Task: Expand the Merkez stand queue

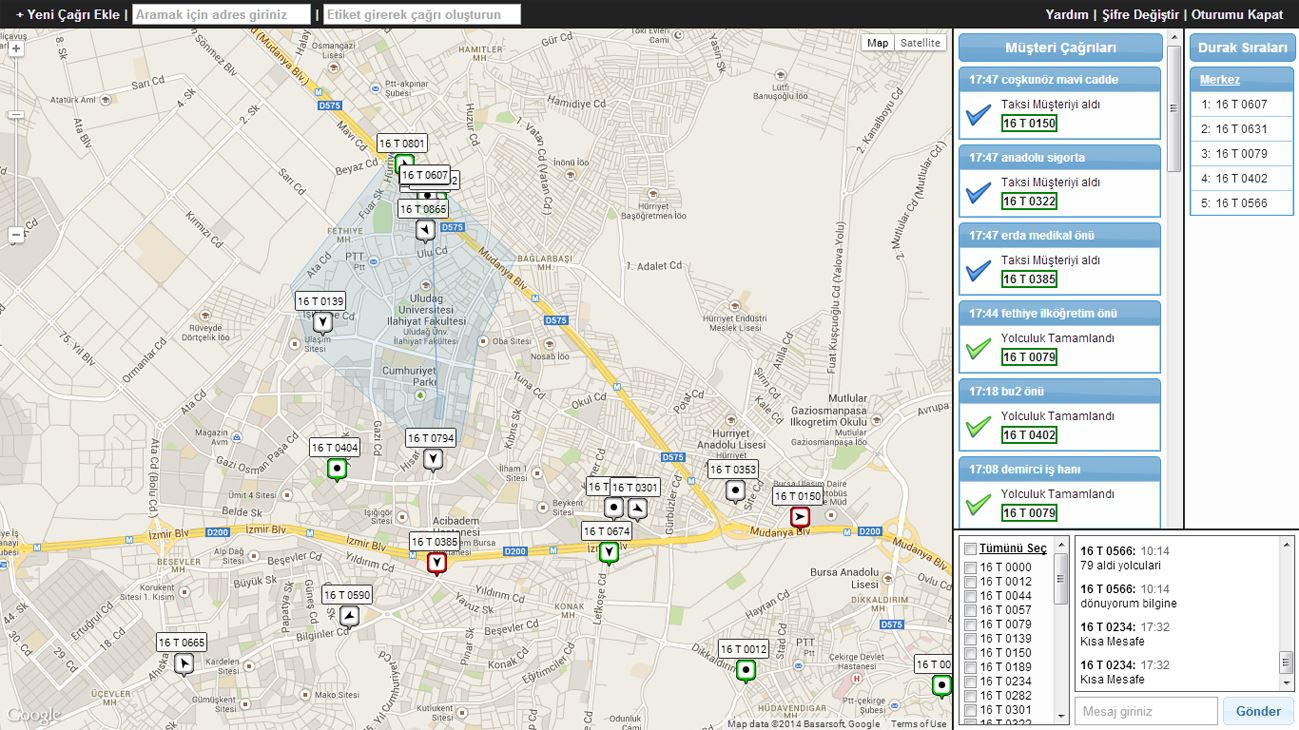Action: point(1220,80)
